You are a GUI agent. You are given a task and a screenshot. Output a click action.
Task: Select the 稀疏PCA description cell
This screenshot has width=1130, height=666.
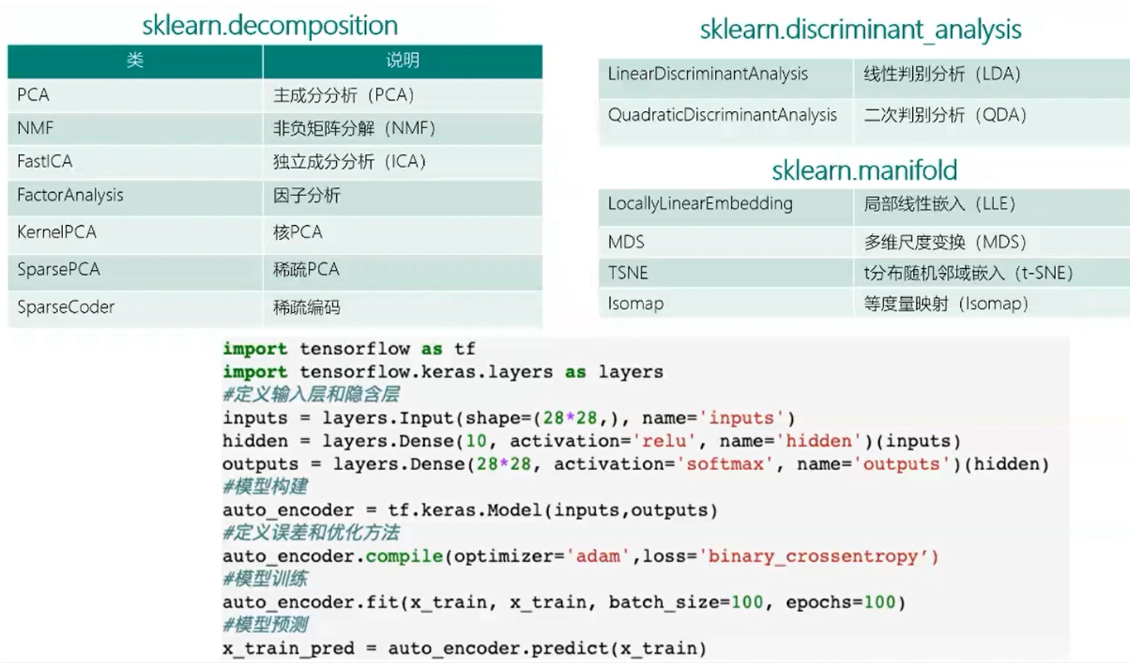tap(403, 270)
